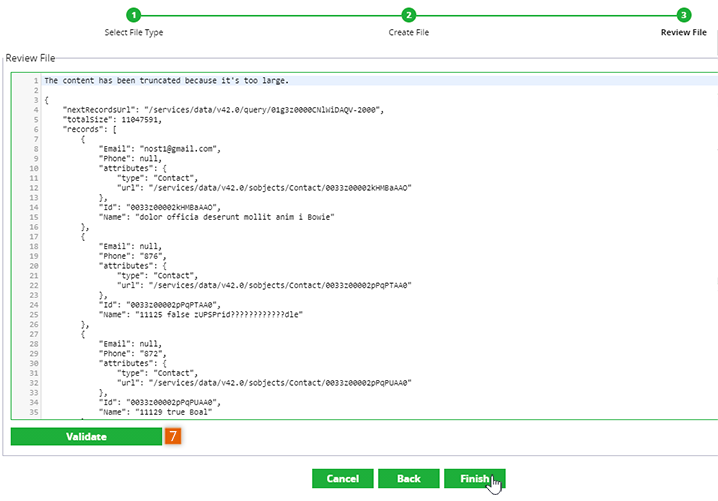The height and width of the screenshot is (501, 718).
Task: Click the 'Select File Type' step label
Action: click(134, 33)
